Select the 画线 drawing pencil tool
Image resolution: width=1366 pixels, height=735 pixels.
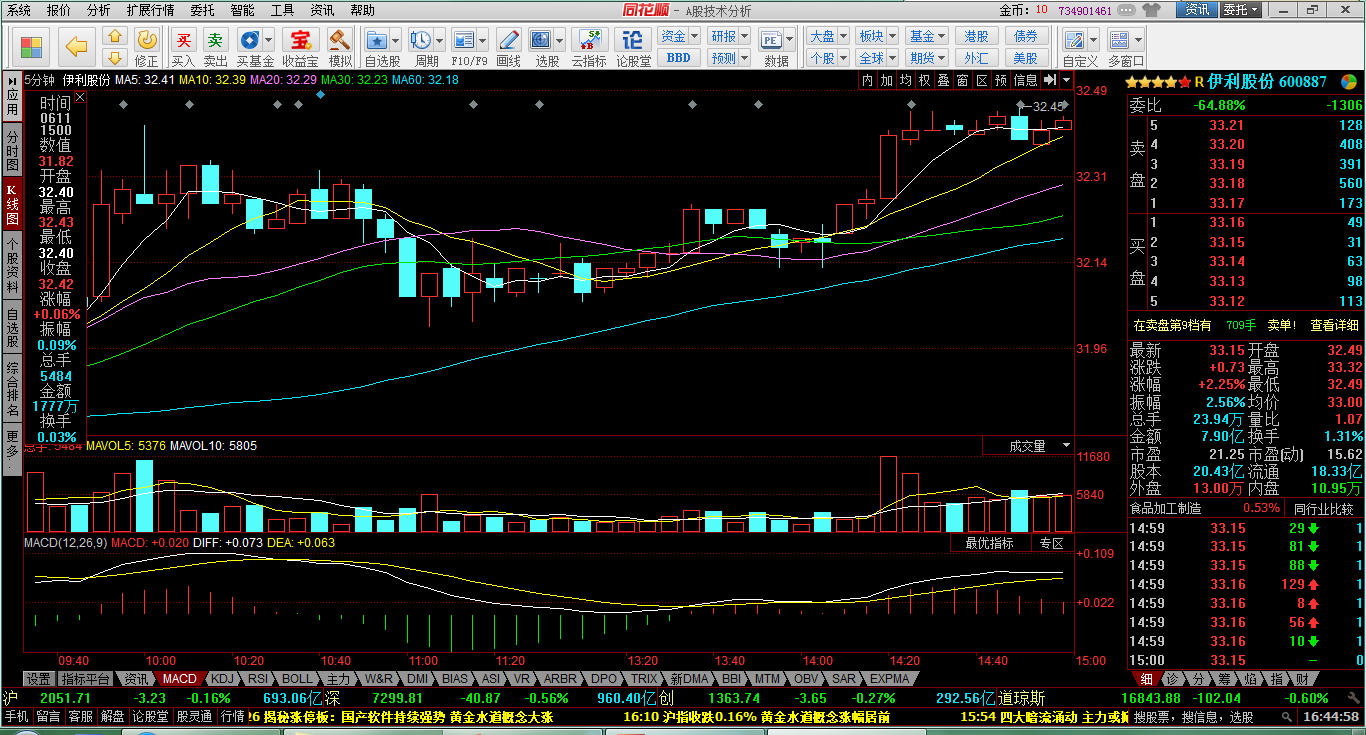(508, 40)
